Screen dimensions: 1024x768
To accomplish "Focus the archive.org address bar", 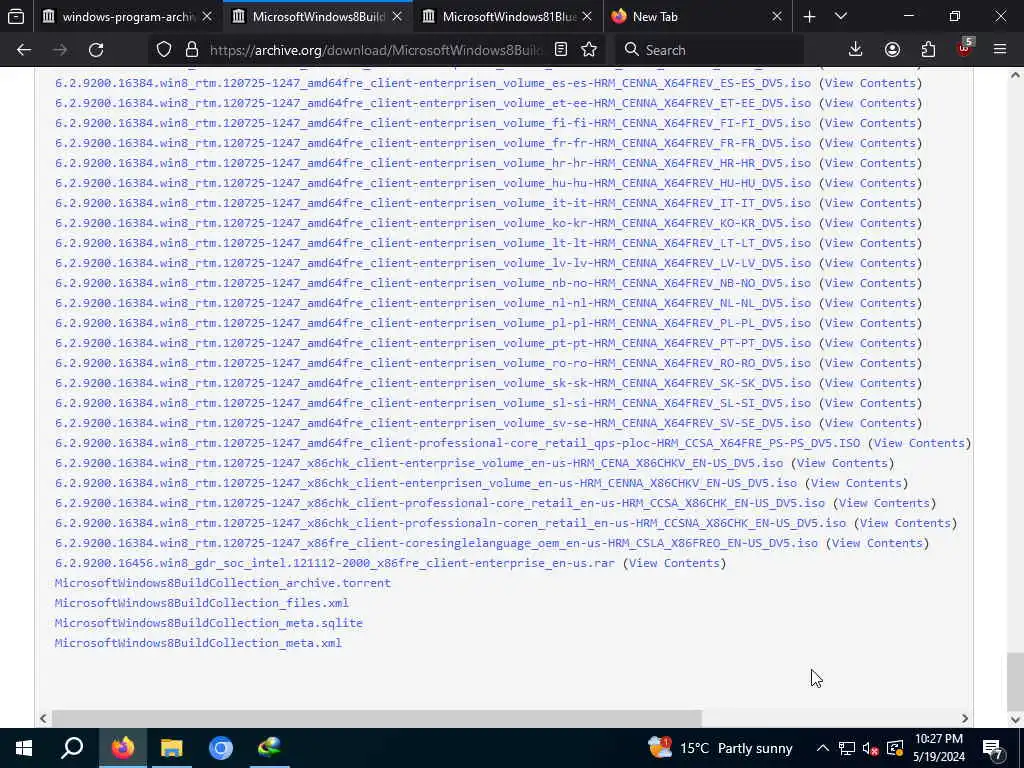I will (376, 50).
